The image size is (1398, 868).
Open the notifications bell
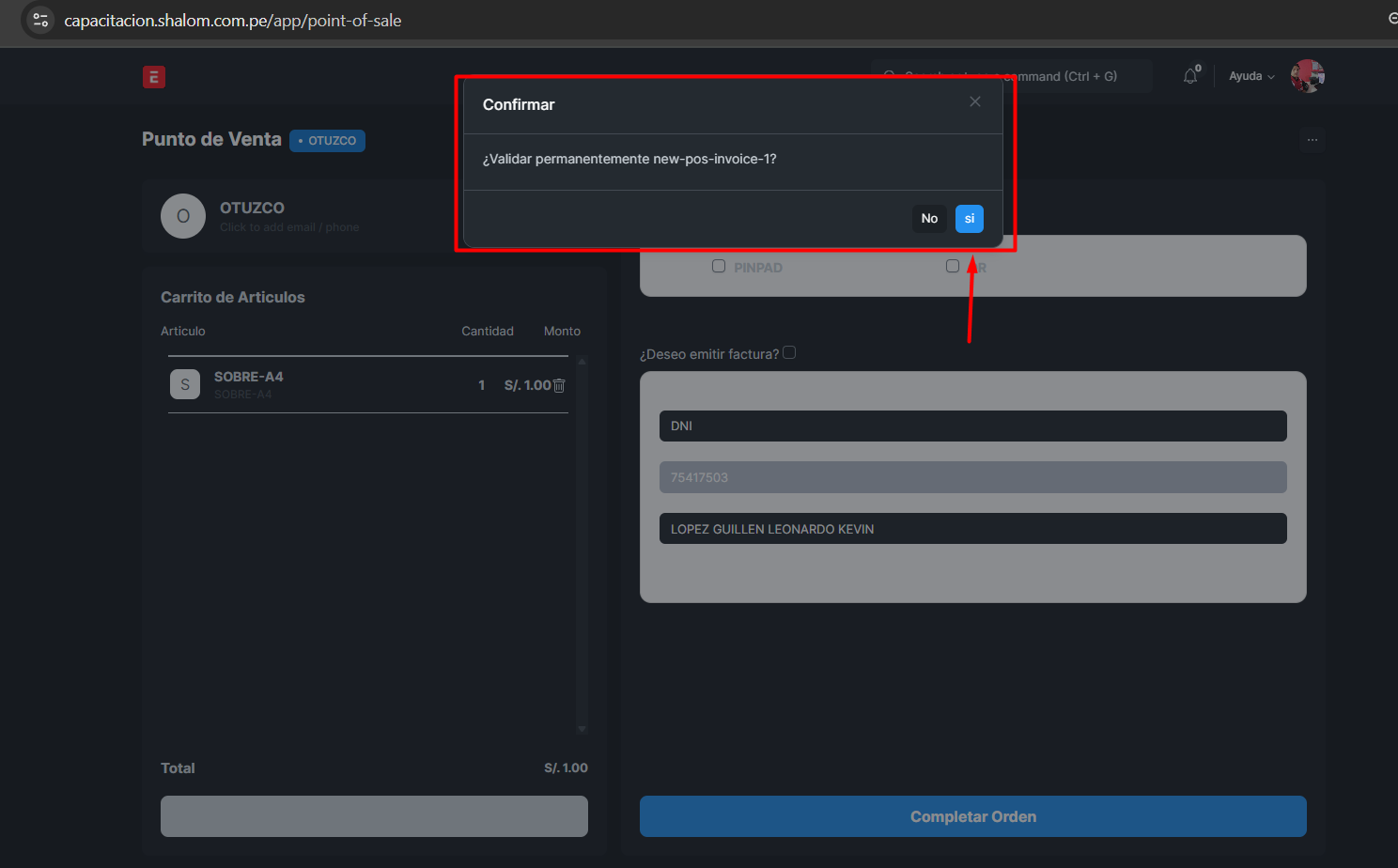pos(1190,76)
